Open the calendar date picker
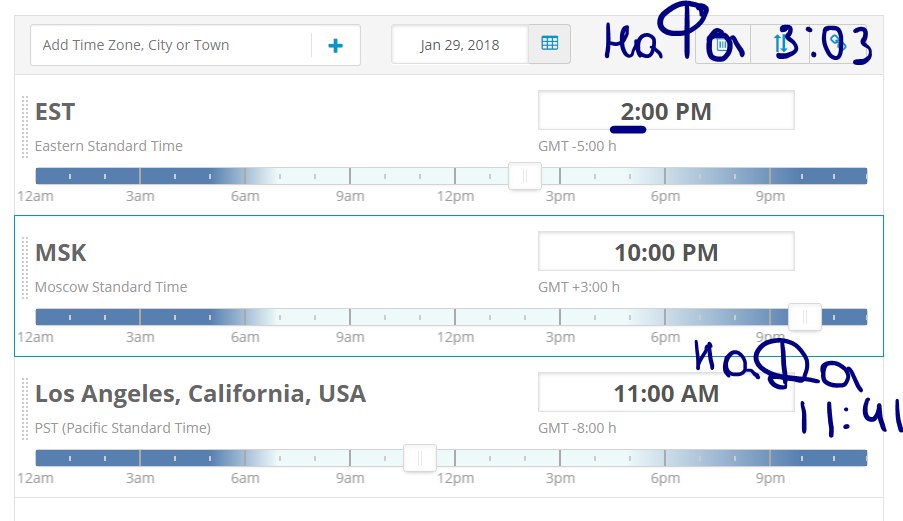 (549, 44)
